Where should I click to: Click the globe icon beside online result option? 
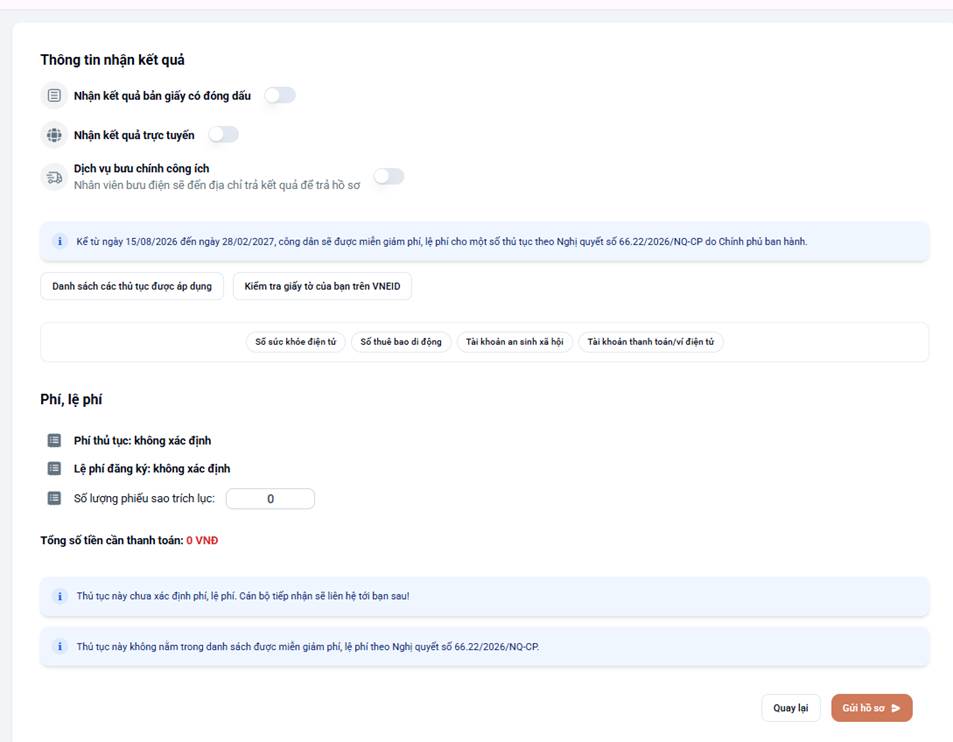[54, 135]
